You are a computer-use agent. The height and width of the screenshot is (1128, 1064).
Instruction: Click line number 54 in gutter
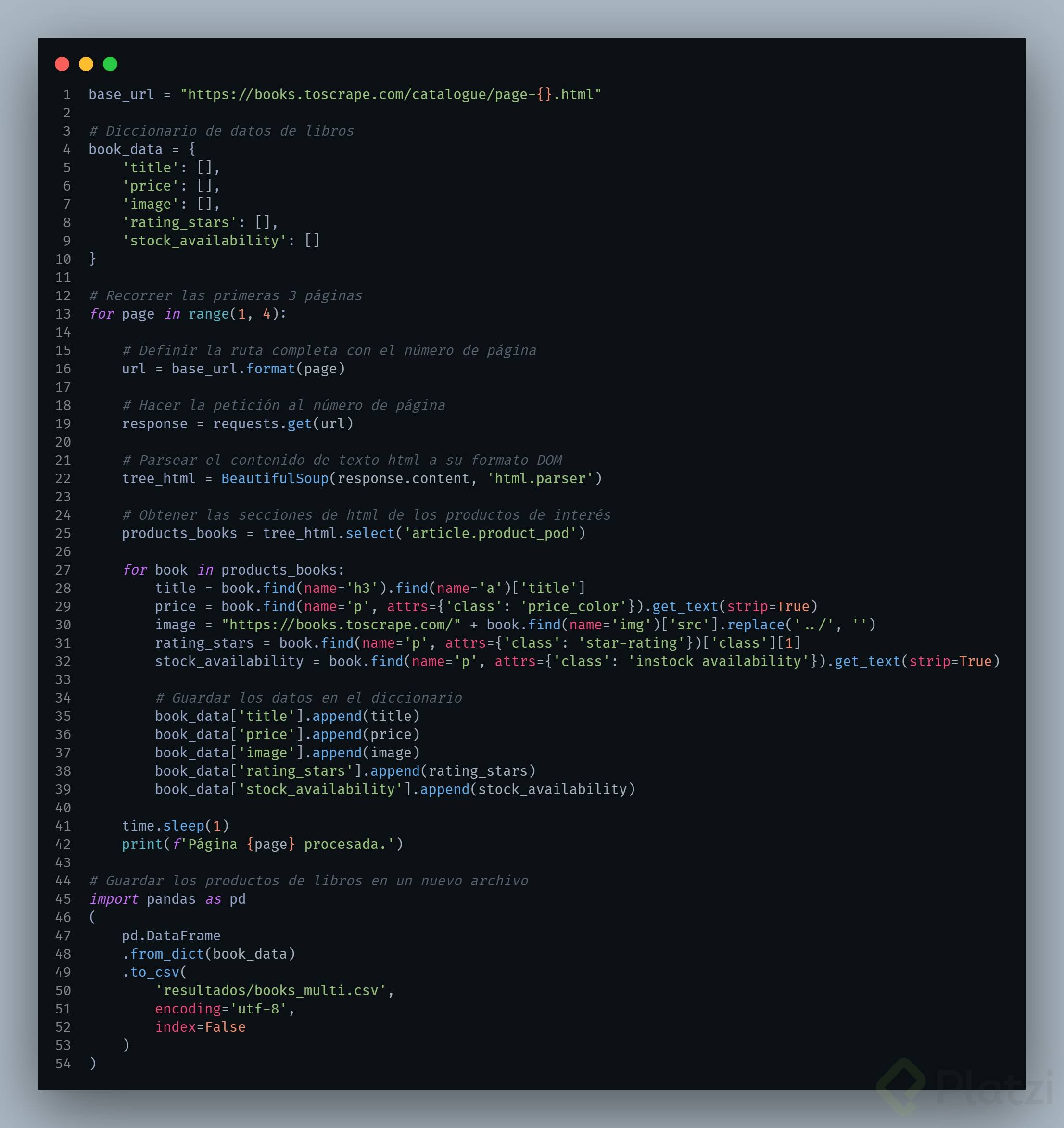pyautogui.click(x=63, y=1064)
